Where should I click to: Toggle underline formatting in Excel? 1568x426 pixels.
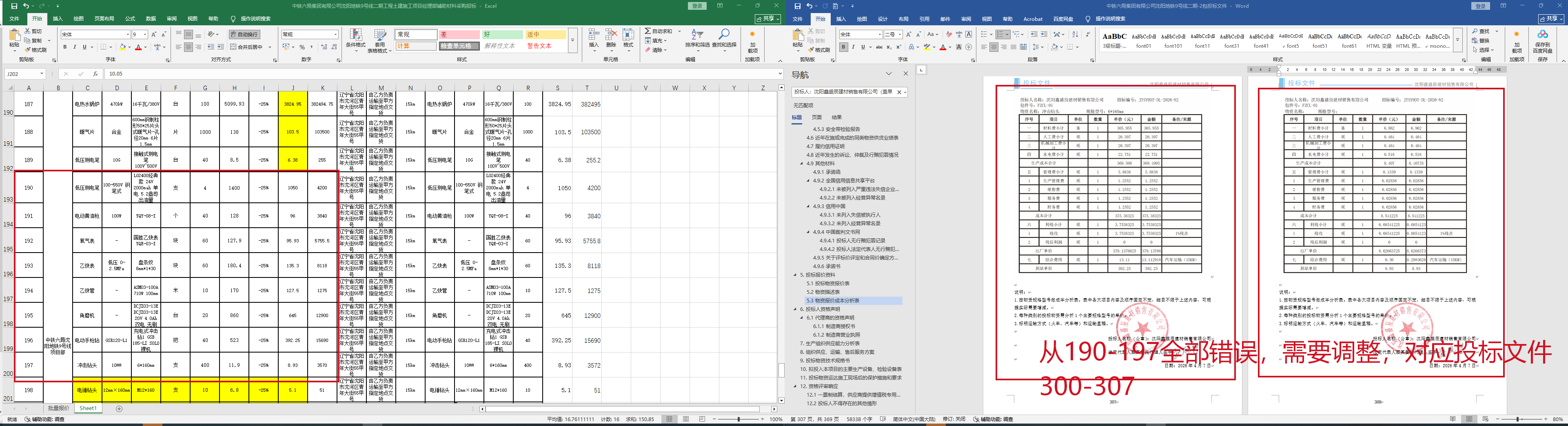coord(84,47)
